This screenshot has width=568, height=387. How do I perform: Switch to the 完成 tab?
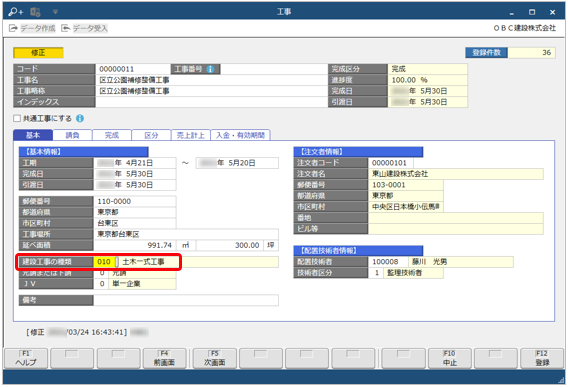click(112, 135)
